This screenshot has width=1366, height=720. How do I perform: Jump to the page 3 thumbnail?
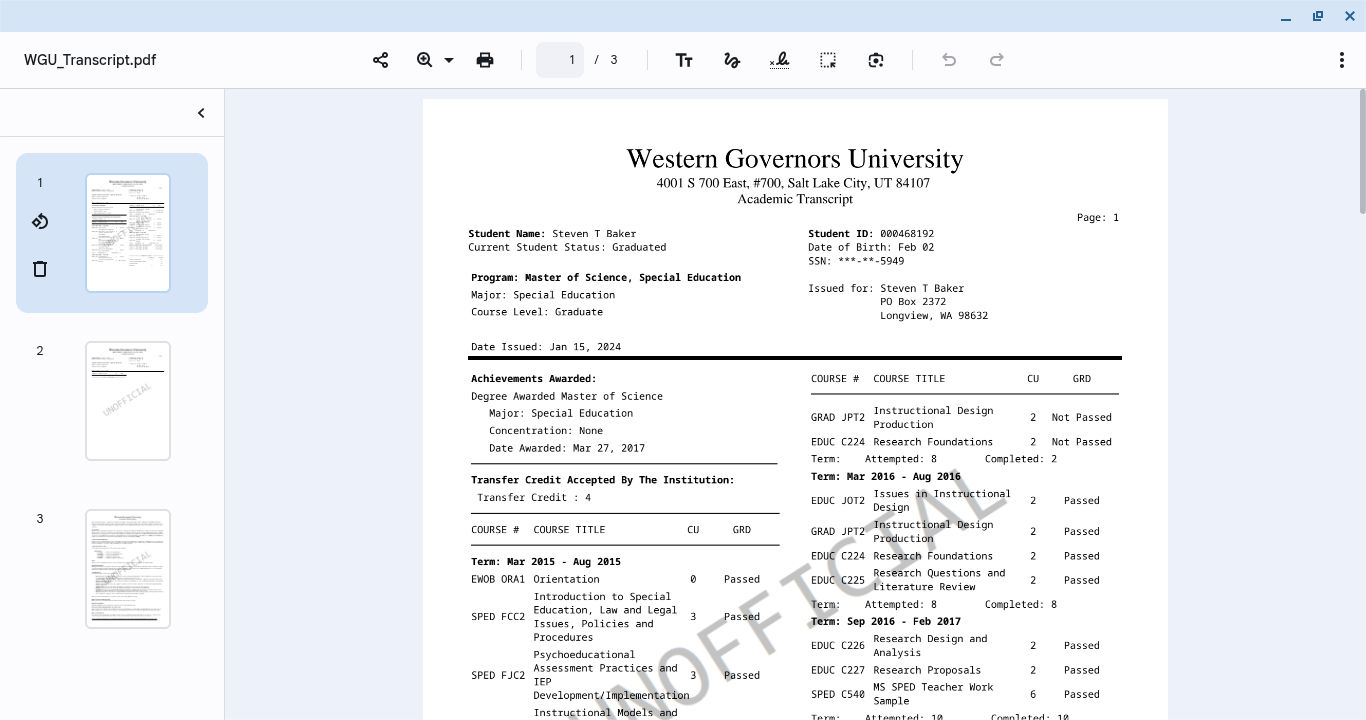(128, 569)
